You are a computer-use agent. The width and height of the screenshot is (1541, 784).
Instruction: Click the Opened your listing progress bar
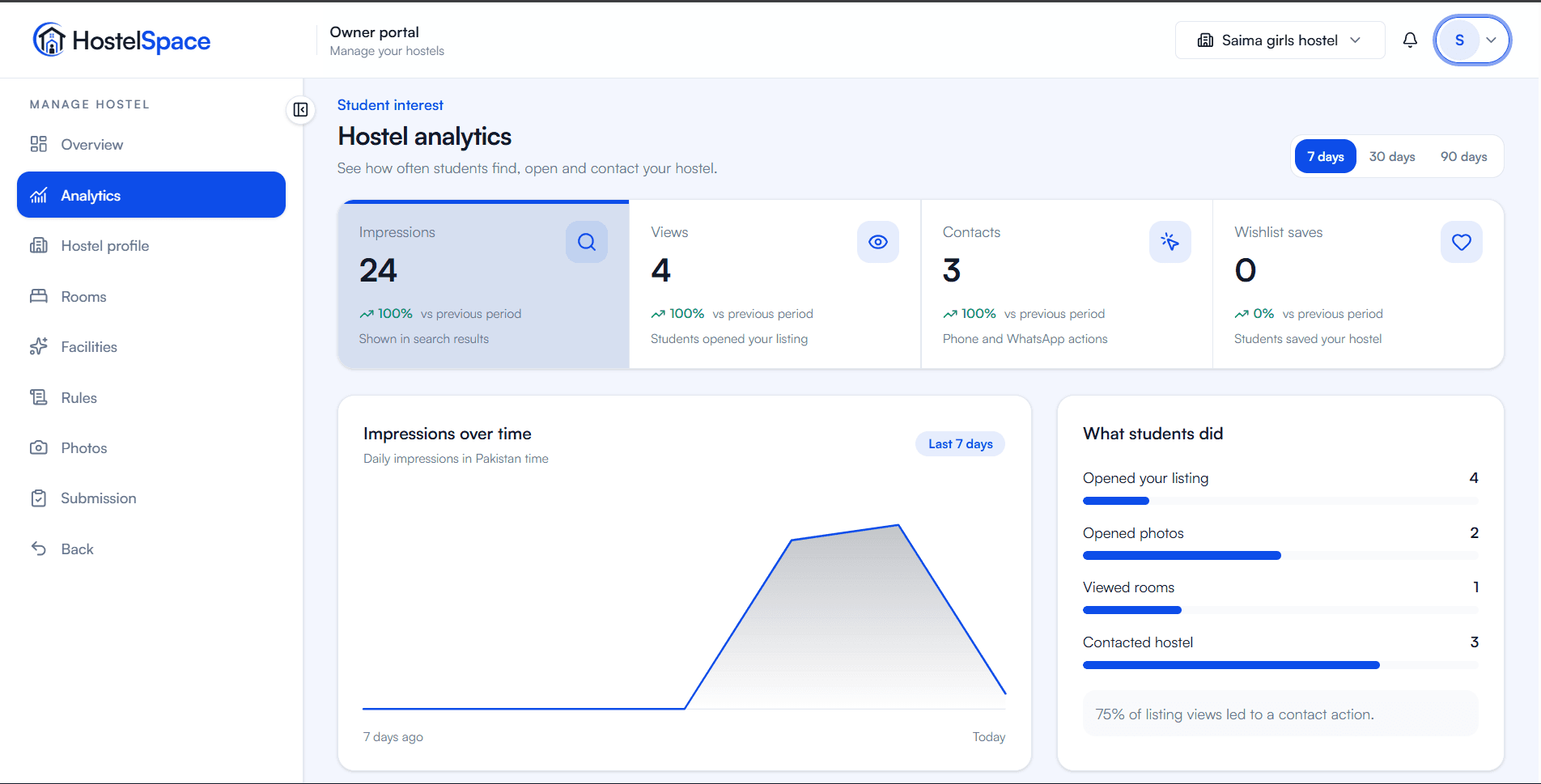(x=1280, y=501)
